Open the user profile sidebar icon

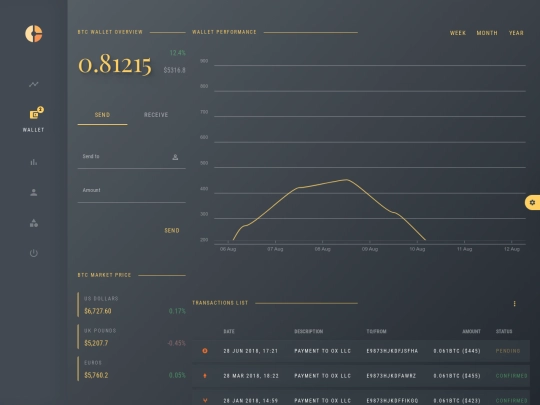click(34, 193)
